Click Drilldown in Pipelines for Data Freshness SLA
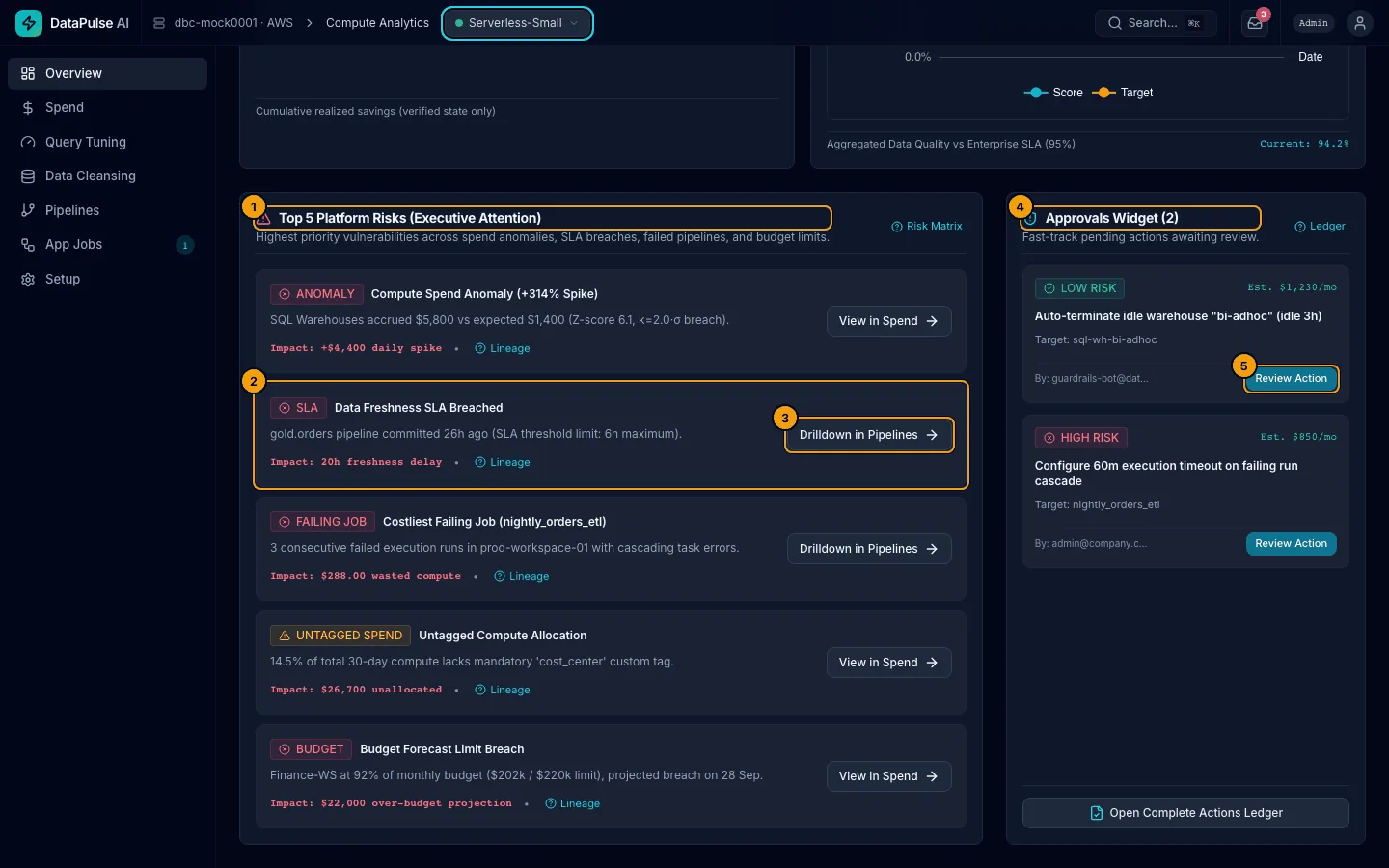 point(869,435)
